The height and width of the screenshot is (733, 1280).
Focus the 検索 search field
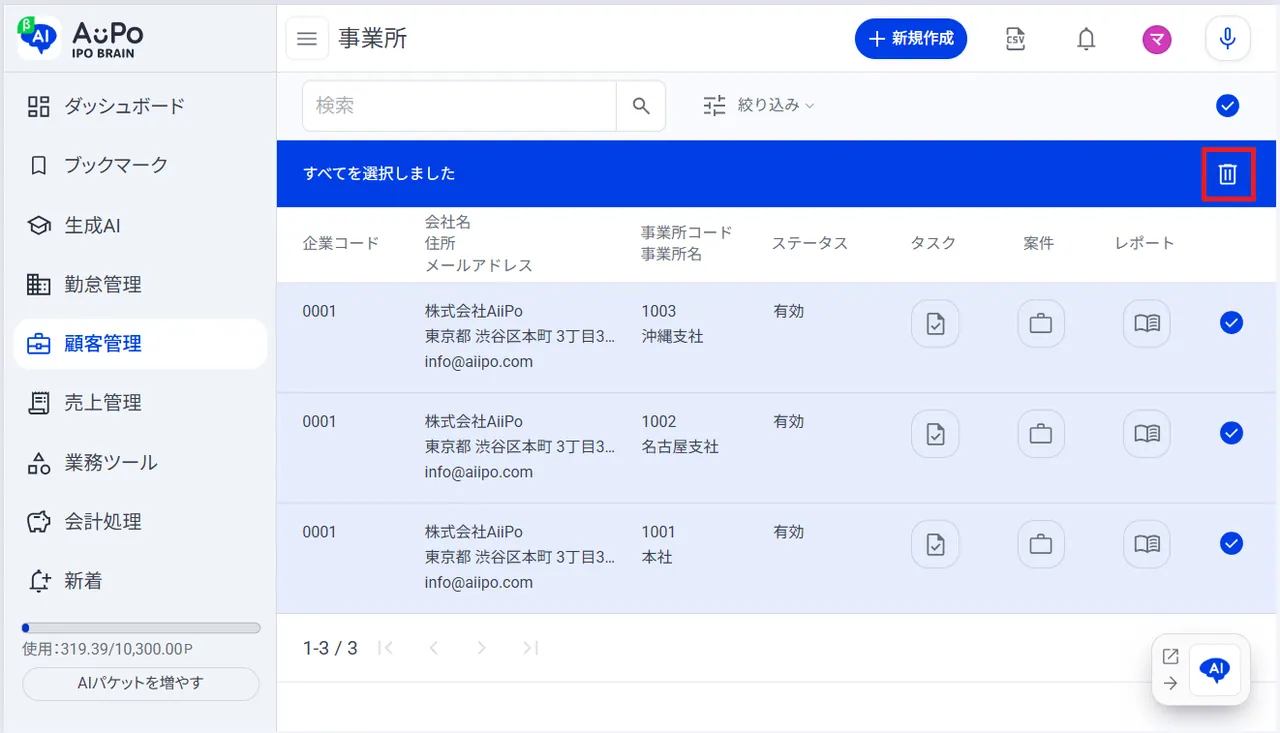tap(460, 106)
